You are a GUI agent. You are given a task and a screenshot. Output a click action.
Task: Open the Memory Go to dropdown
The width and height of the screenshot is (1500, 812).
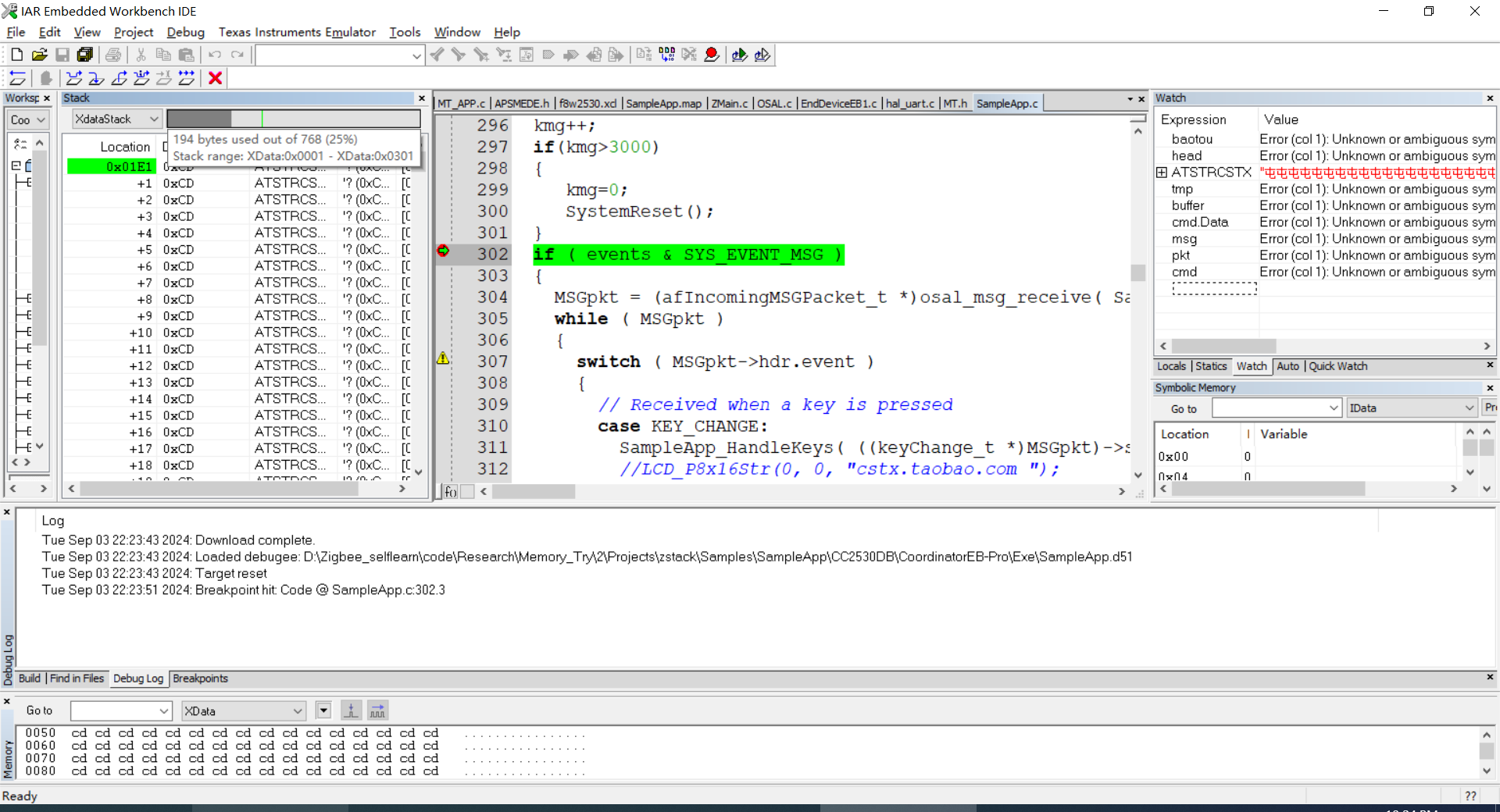coord(164,710)
